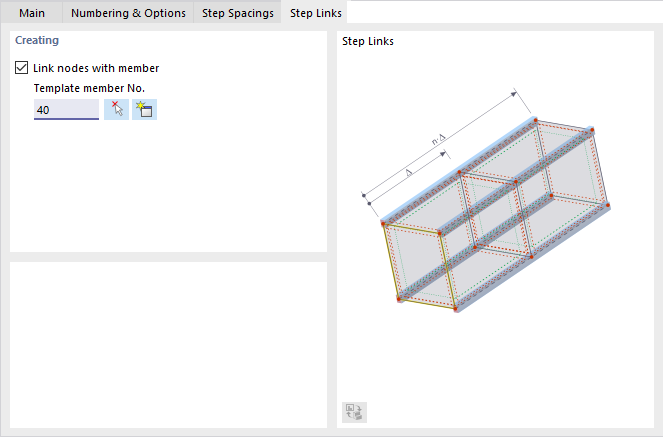
Task: Click the 'Template member No.' label
Action: [89, 88]
